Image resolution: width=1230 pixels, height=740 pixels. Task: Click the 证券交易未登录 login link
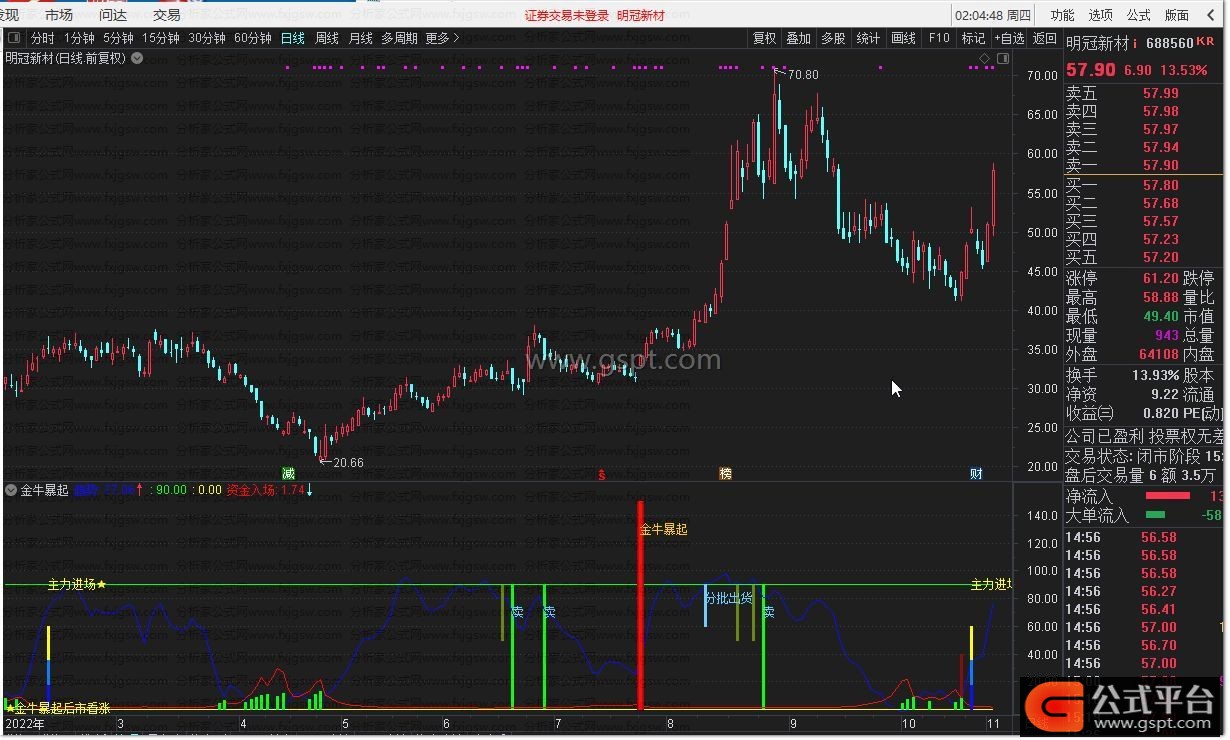567,15
